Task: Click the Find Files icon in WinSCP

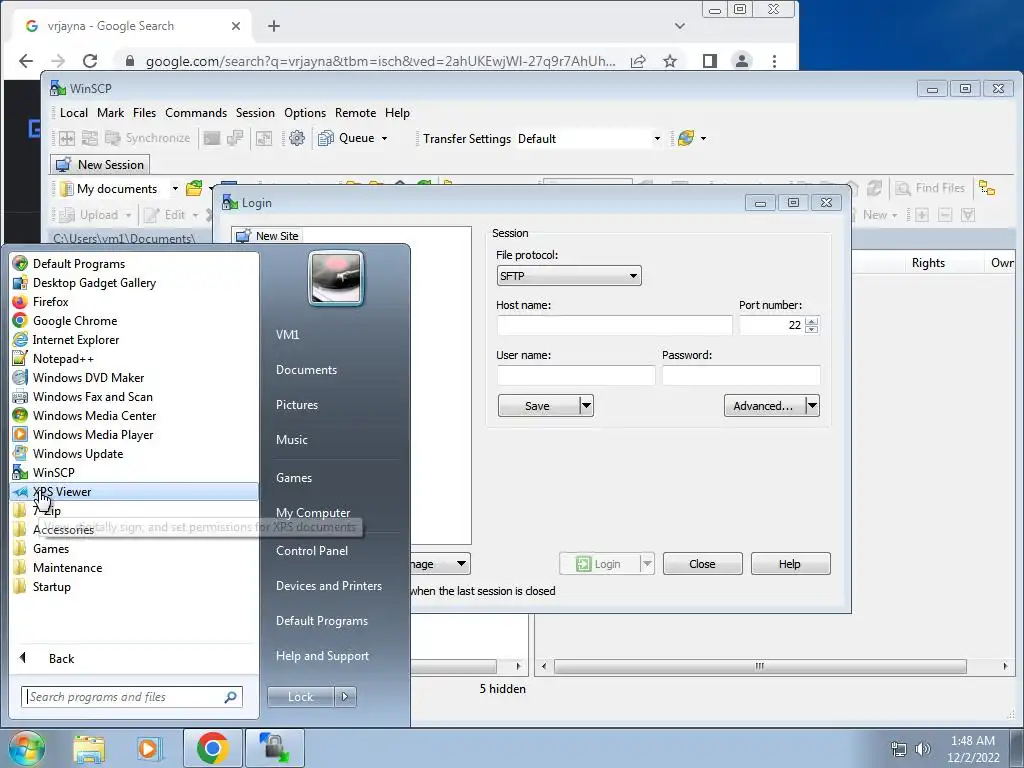Action: coord(903,189)
